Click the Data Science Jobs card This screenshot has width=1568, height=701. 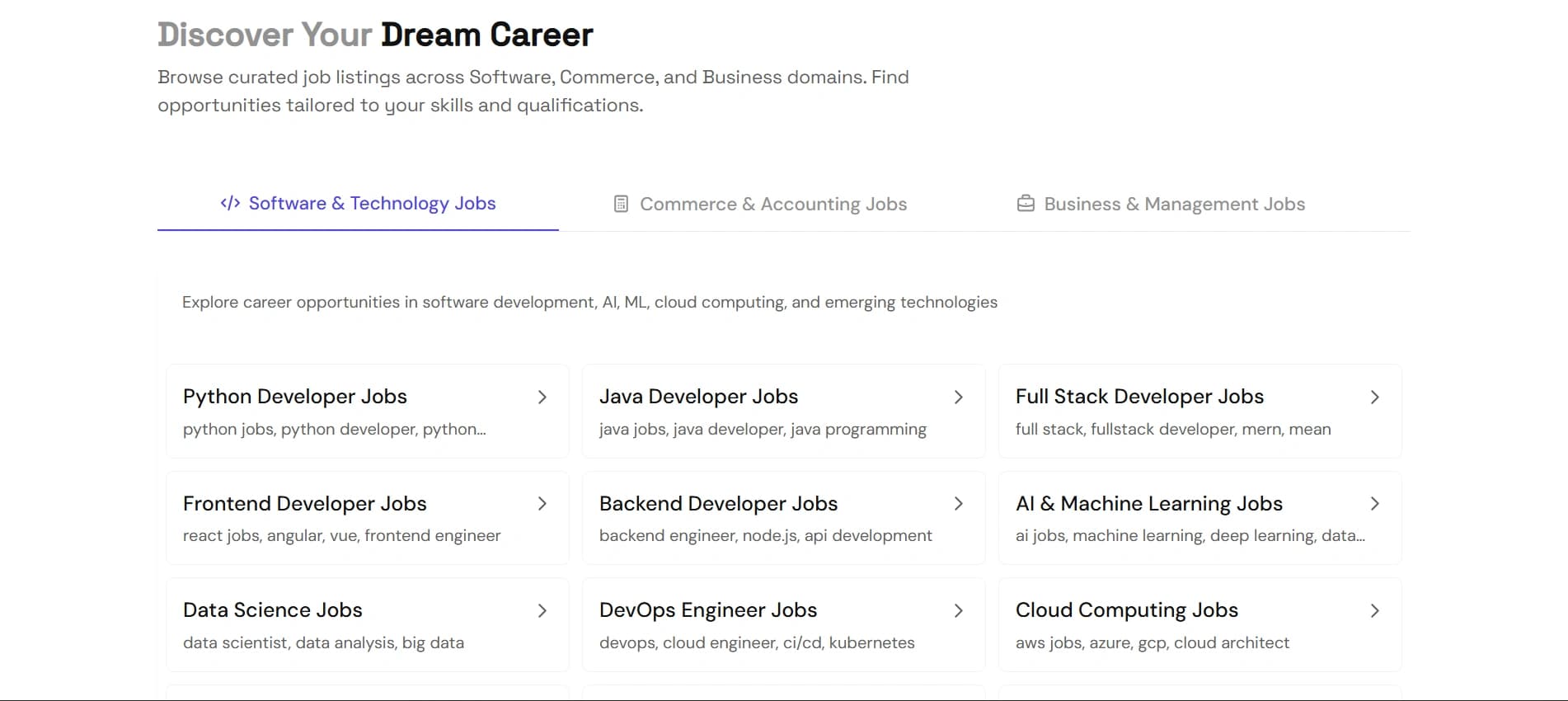tap(367, 624)
